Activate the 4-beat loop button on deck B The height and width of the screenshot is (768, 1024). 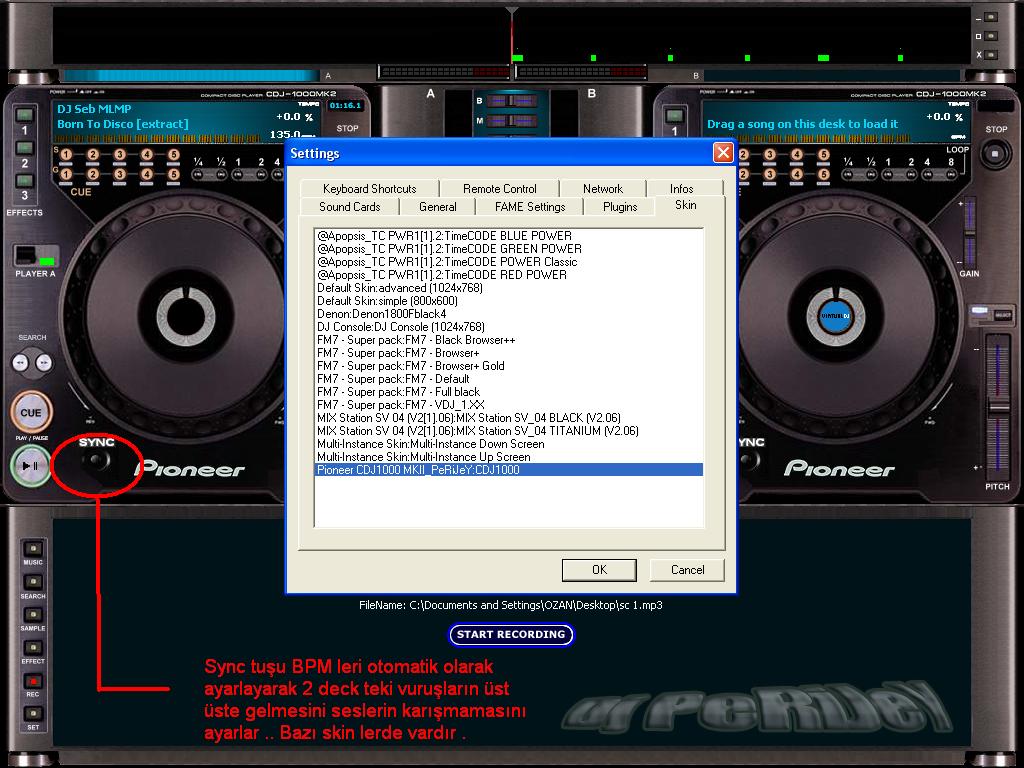928,174
